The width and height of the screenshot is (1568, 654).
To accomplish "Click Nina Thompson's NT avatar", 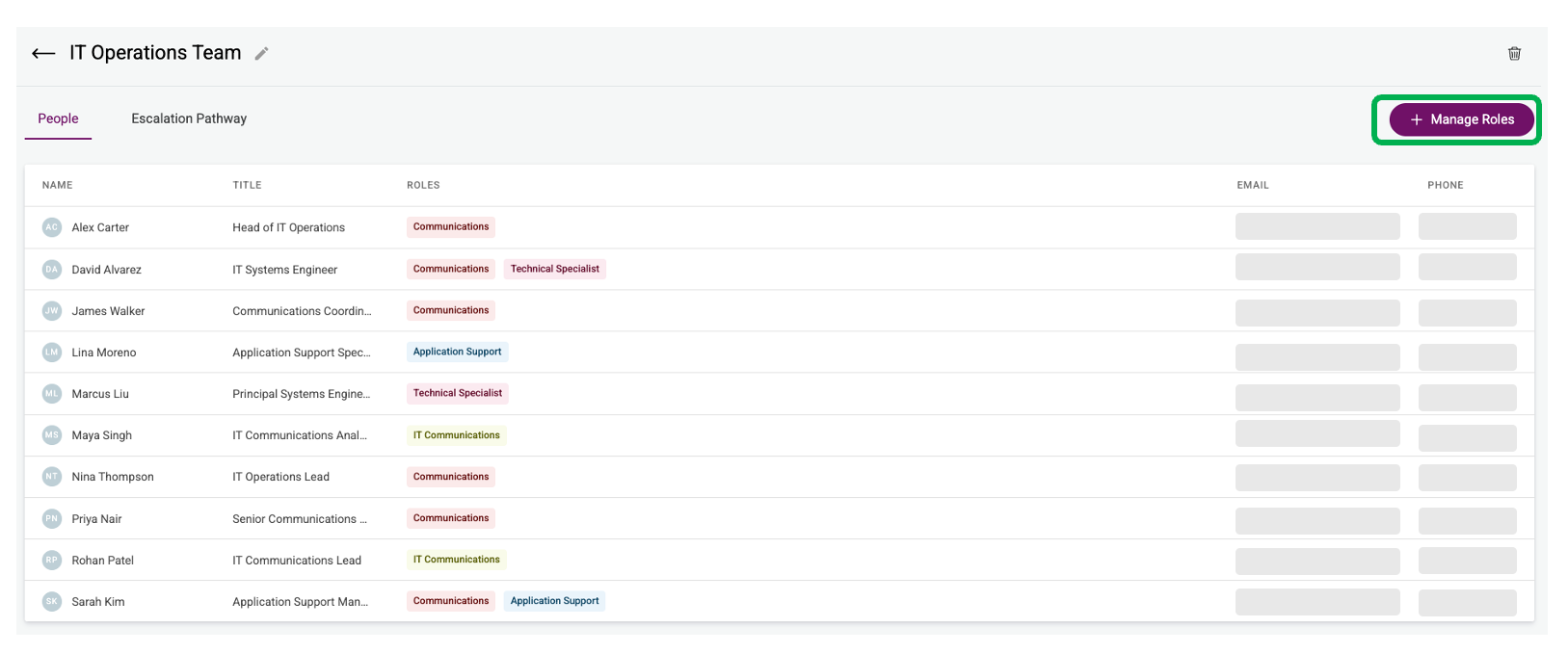I will [52, 477].
